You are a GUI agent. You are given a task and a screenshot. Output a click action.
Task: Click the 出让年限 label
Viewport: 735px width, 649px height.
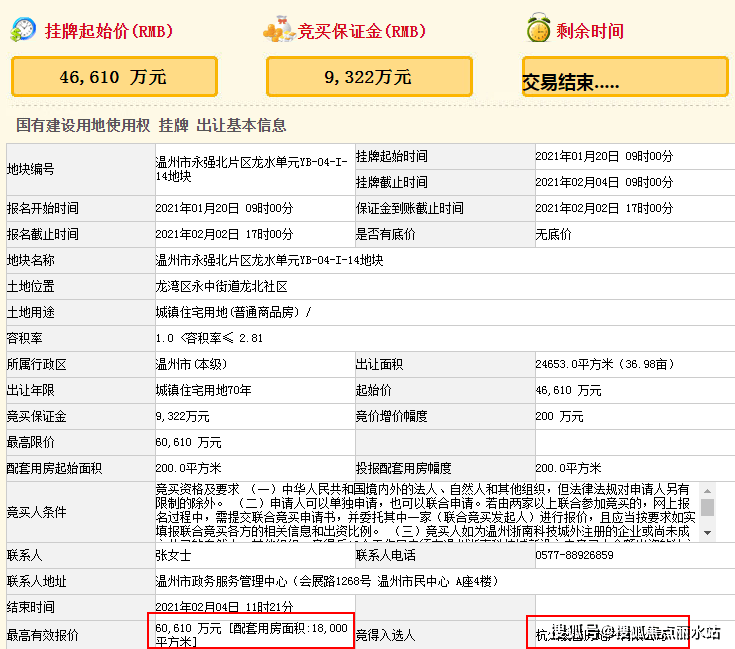coord(30,390)
